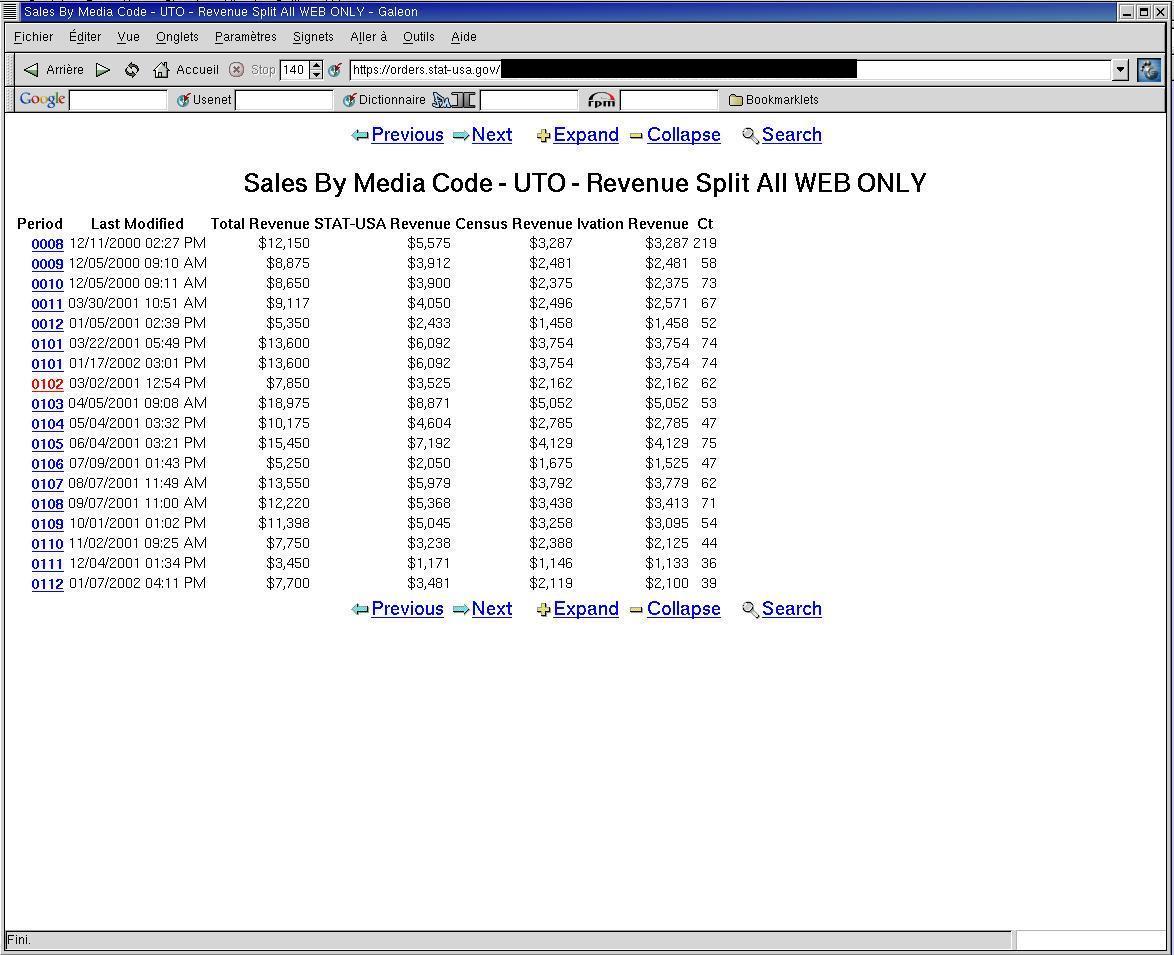1174x955 pixels.
Task: Click the top Next link
Action: click(x=491, y=135)
